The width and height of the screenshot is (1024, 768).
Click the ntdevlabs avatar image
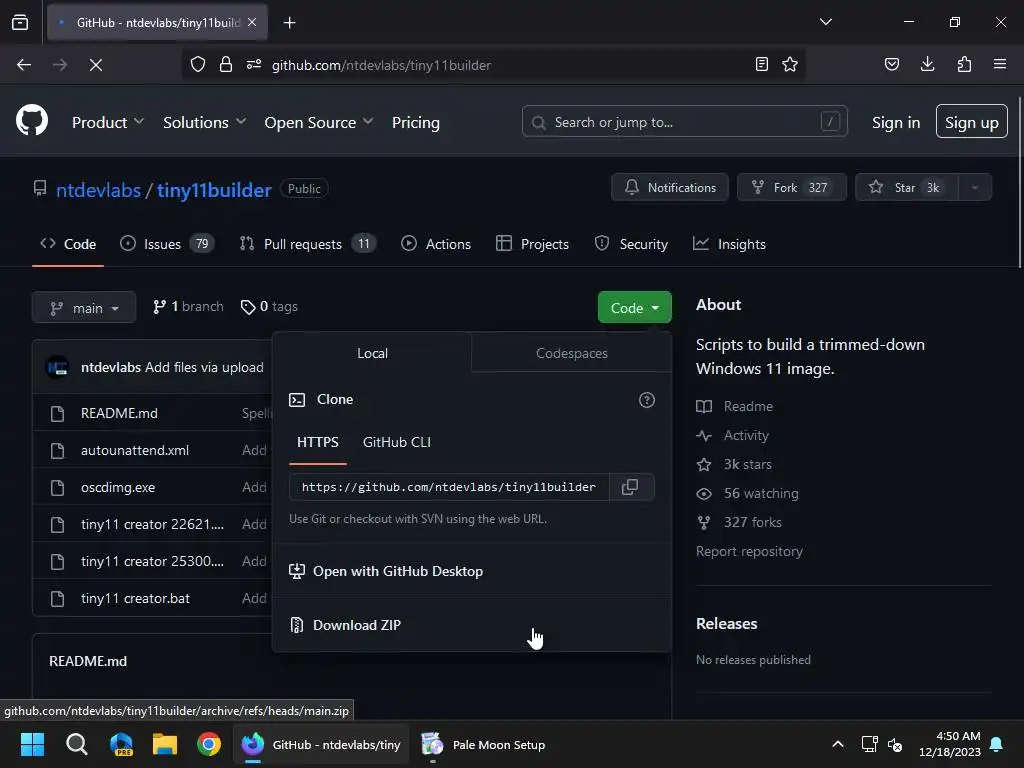(x=57, y=367)
